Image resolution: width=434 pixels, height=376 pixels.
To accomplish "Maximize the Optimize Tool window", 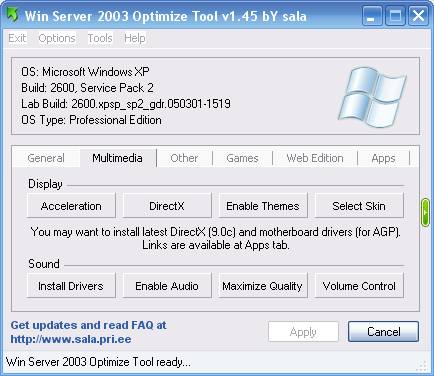I will coord(395,16).
